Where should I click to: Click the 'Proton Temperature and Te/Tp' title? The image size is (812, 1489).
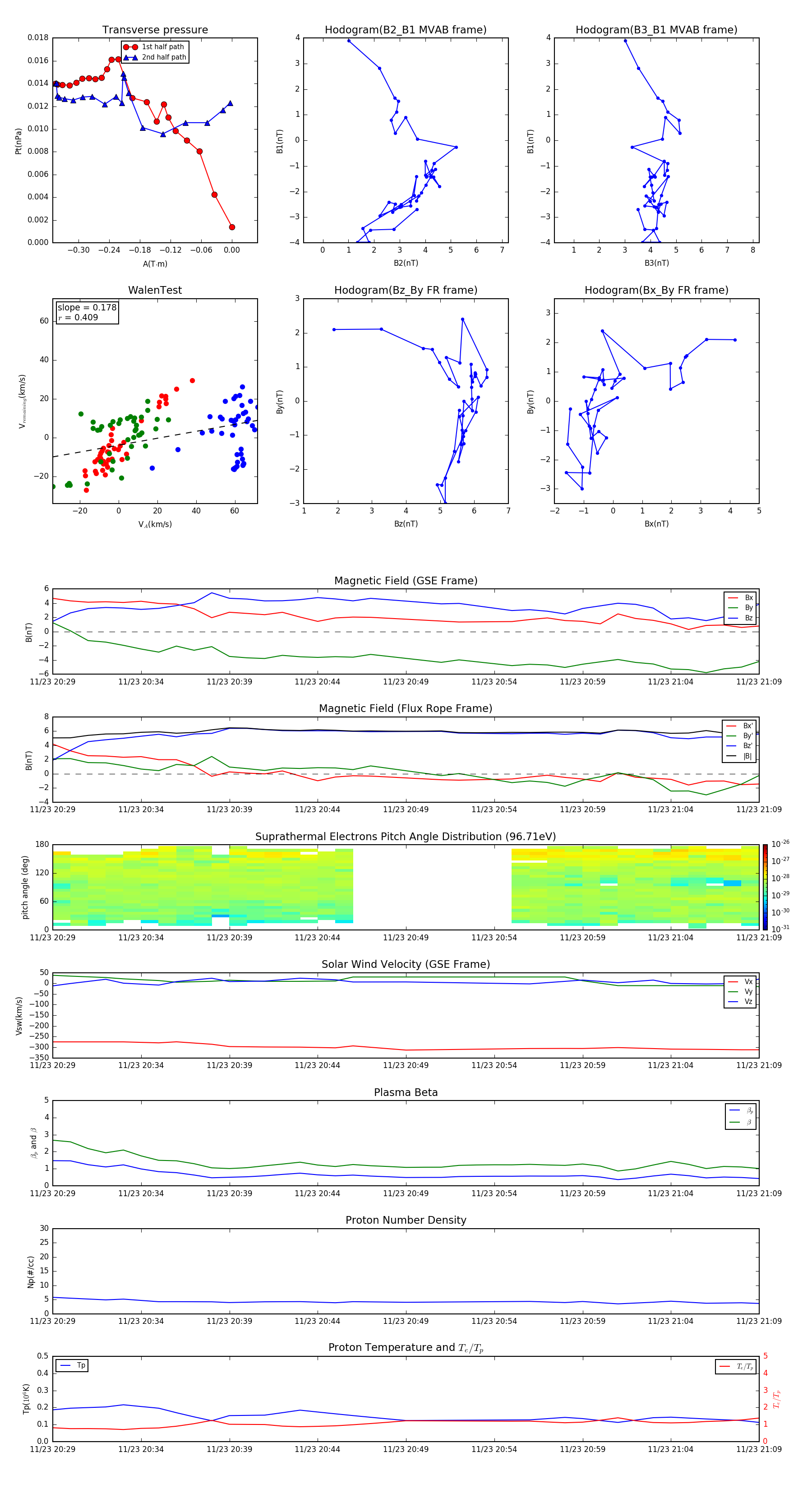pyautogui.click(x=406, y=1348)
